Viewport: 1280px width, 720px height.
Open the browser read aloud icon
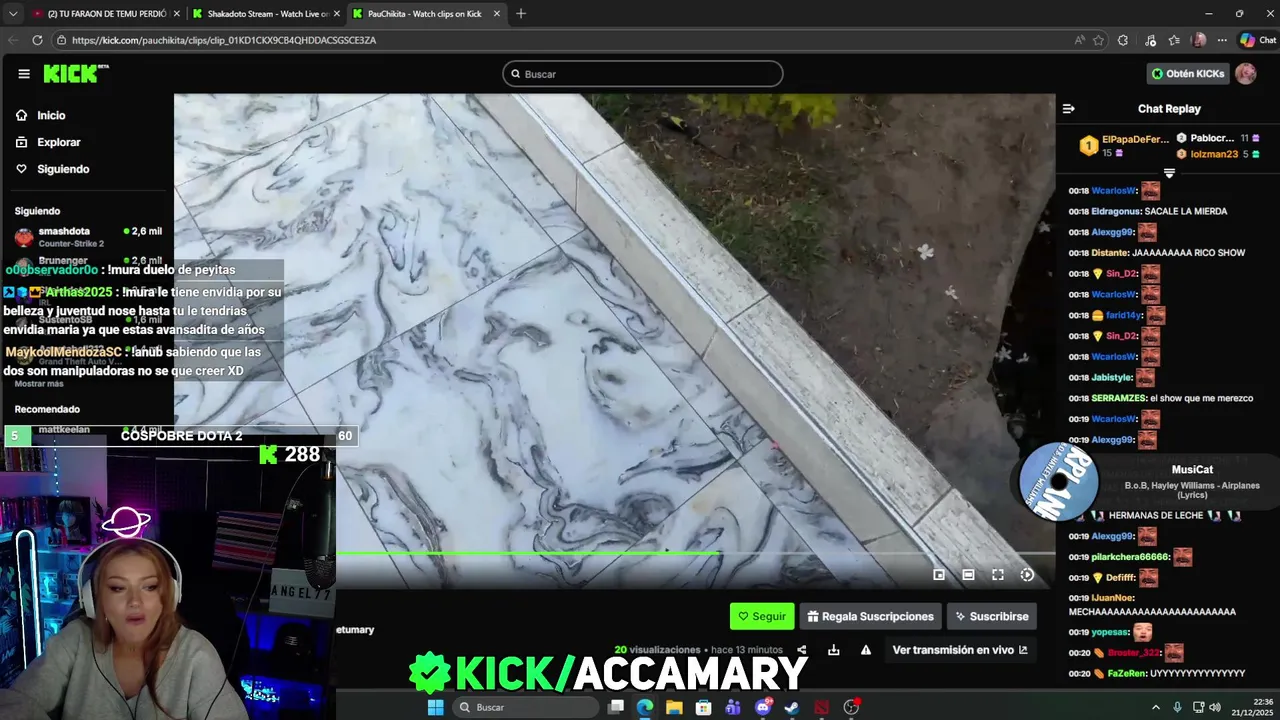click(1079, 40)
